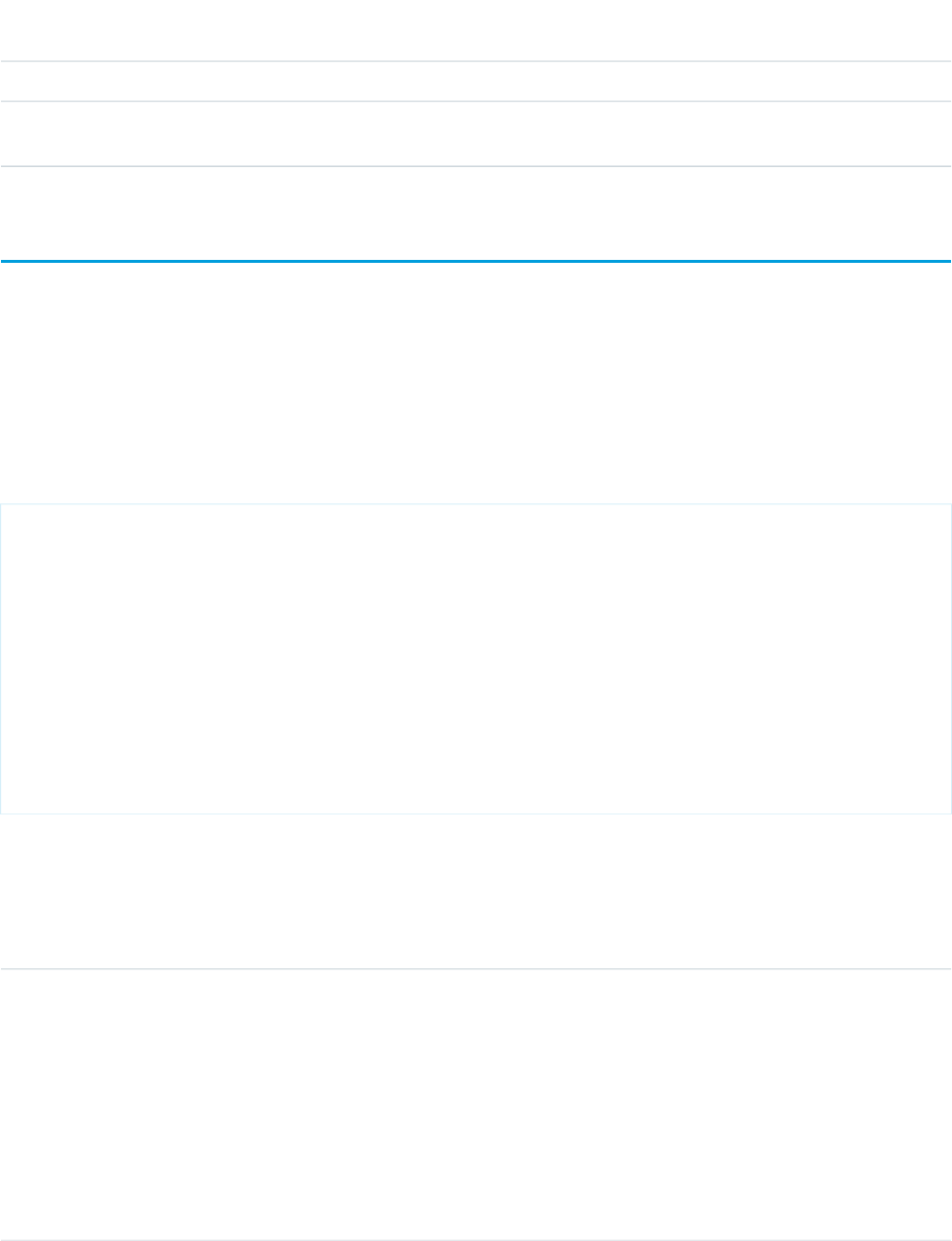
Task: Click inside the large empty bordered box
Action: click(475, 659)
